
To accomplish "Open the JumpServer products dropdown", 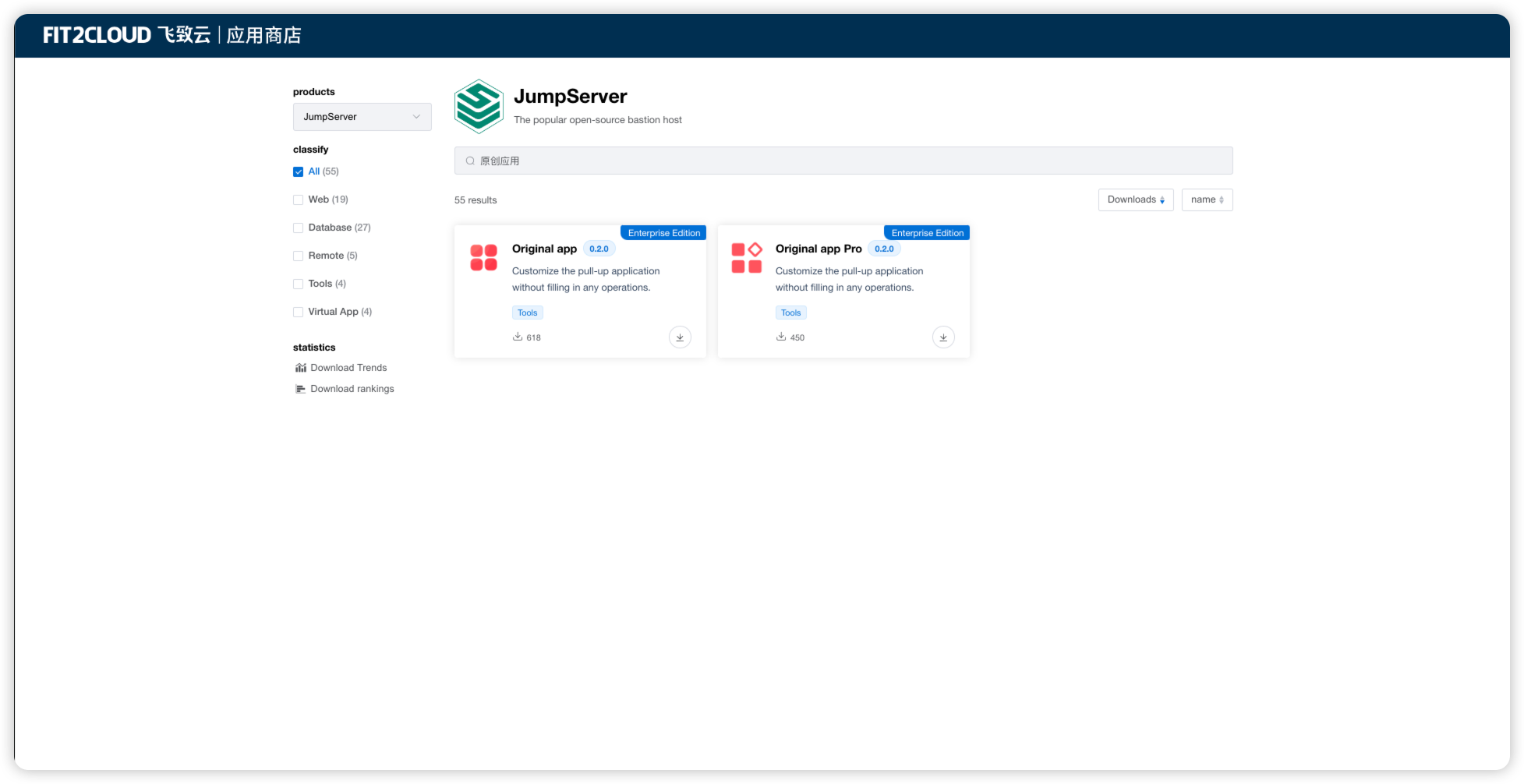I will click(362, 117).
